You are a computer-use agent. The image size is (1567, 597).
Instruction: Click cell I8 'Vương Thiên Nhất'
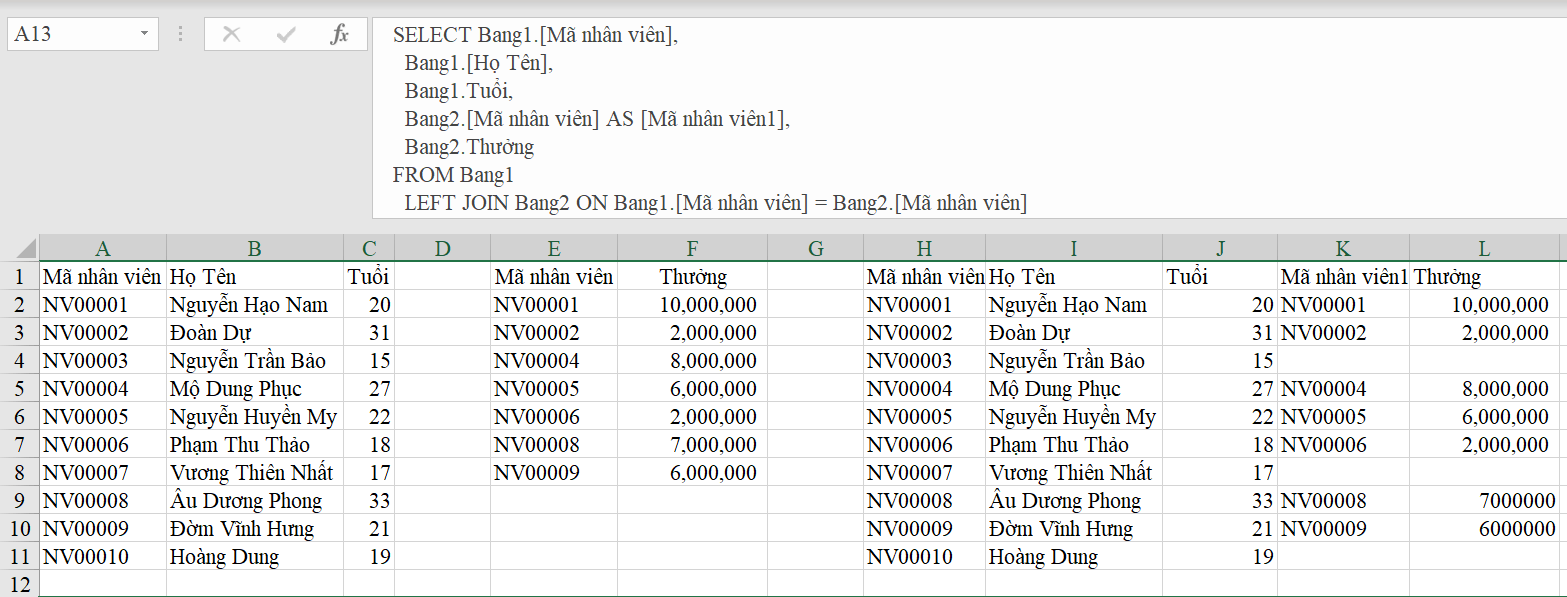click(1074, 473)
